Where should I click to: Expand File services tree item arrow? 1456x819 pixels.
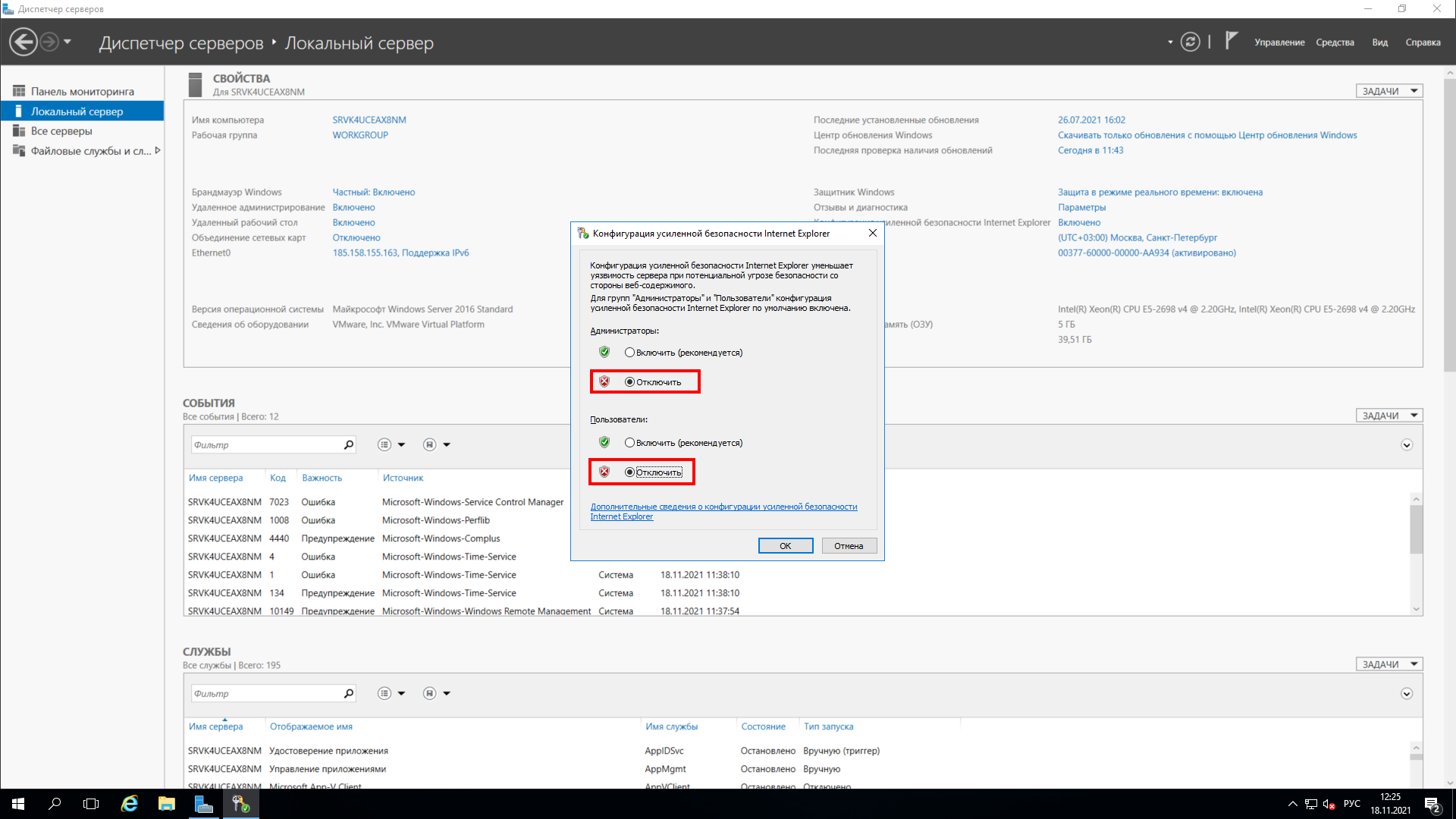(x=157, y=151)
